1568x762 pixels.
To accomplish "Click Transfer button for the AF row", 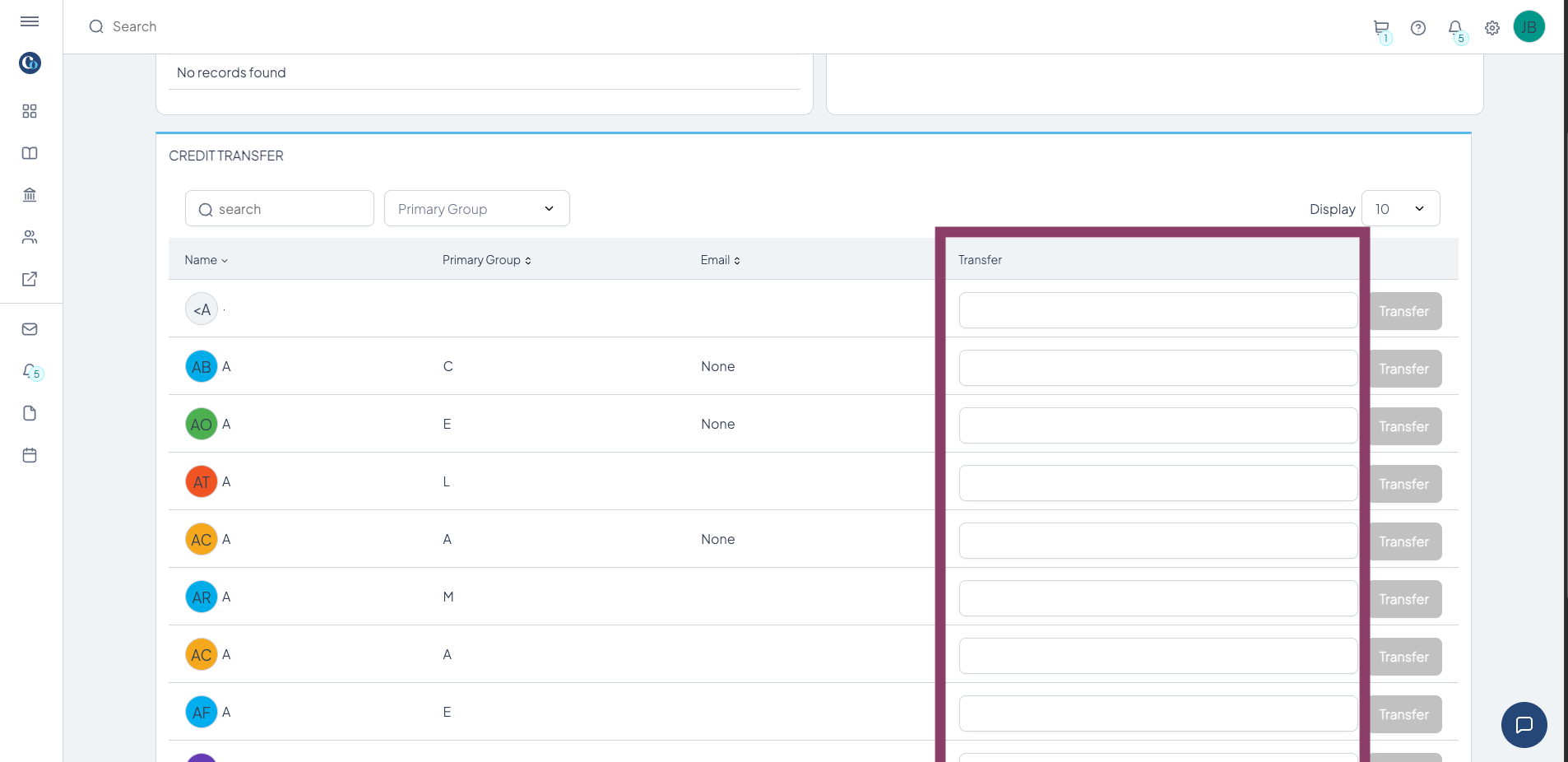I will tap(1404, 714).
